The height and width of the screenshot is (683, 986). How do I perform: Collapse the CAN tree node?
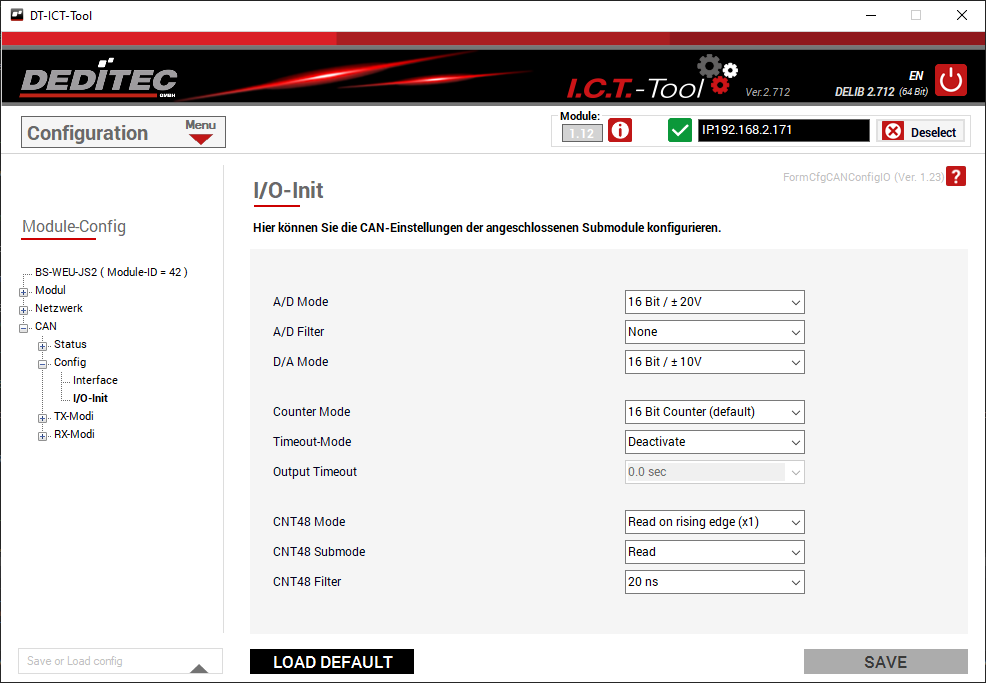[x=24, y=327]
